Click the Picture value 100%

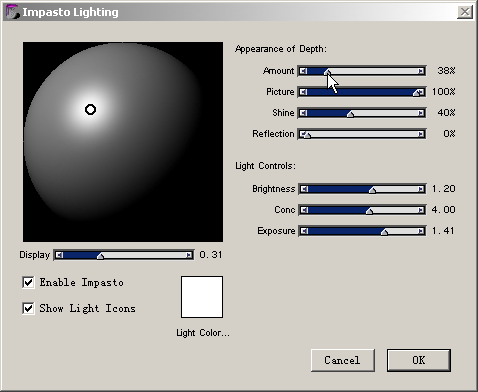[x=444, y=92]
